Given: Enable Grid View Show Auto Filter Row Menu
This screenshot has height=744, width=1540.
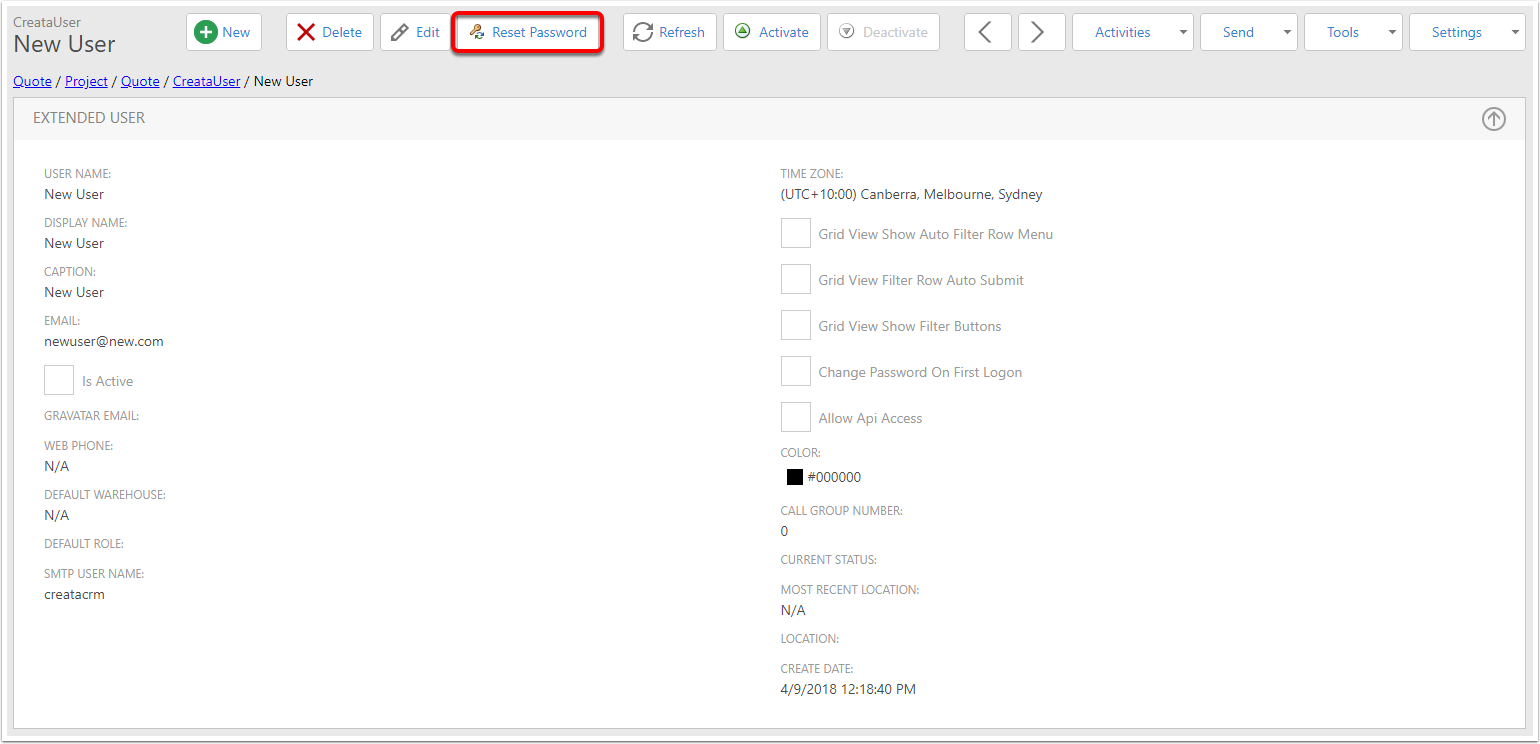Looking at the screenshot, I should click(x=795, y=233).
